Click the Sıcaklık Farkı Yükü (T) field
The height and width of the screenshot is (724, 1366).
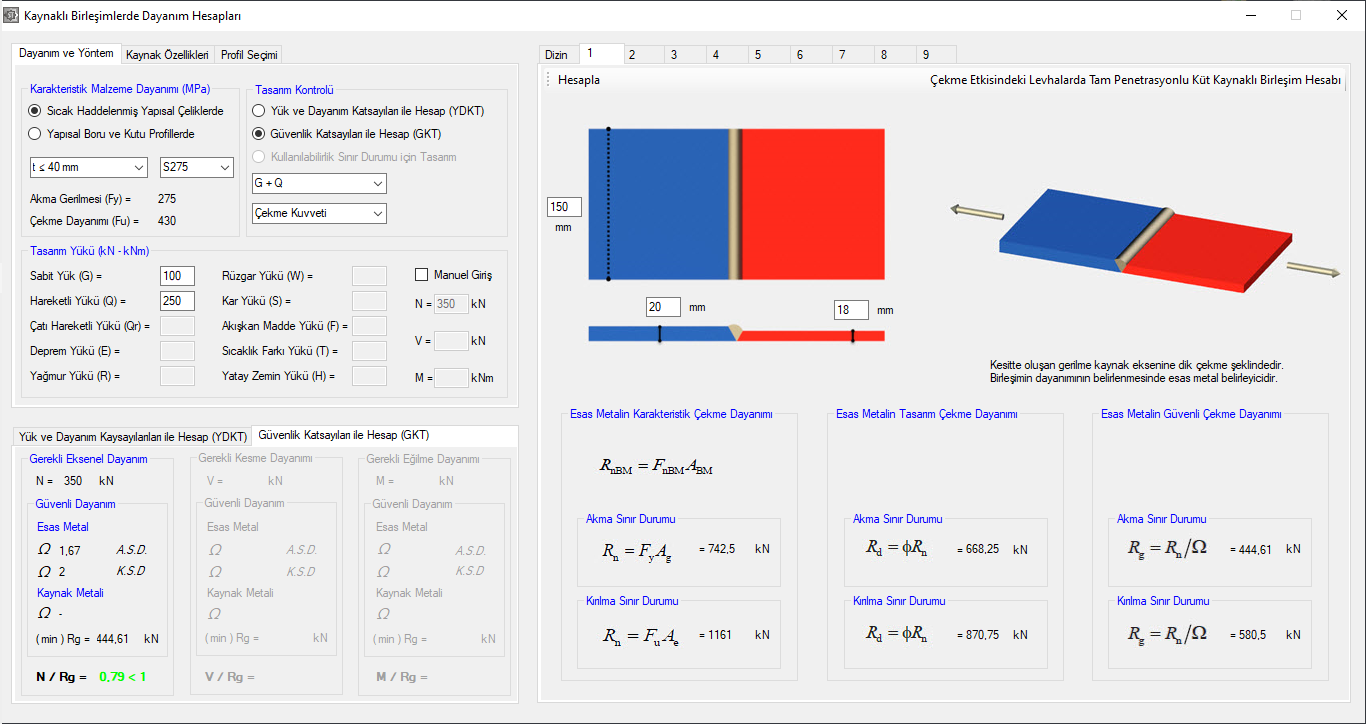pos(370,350)
